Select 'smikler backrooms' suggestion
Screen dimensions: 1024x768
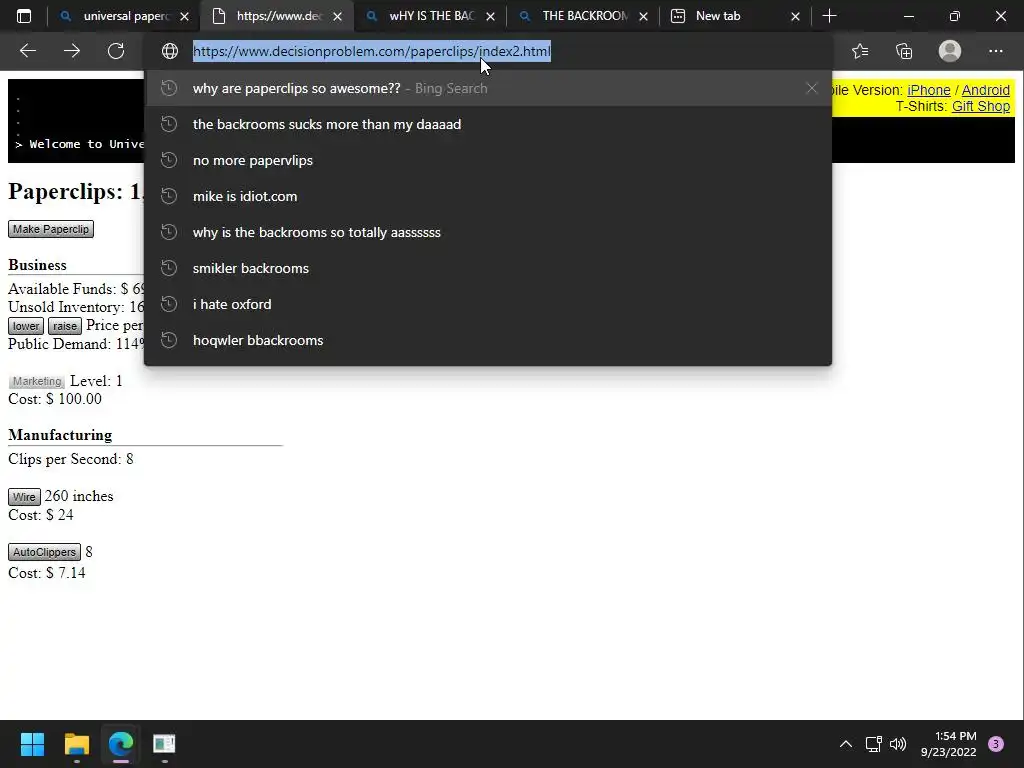488,268
